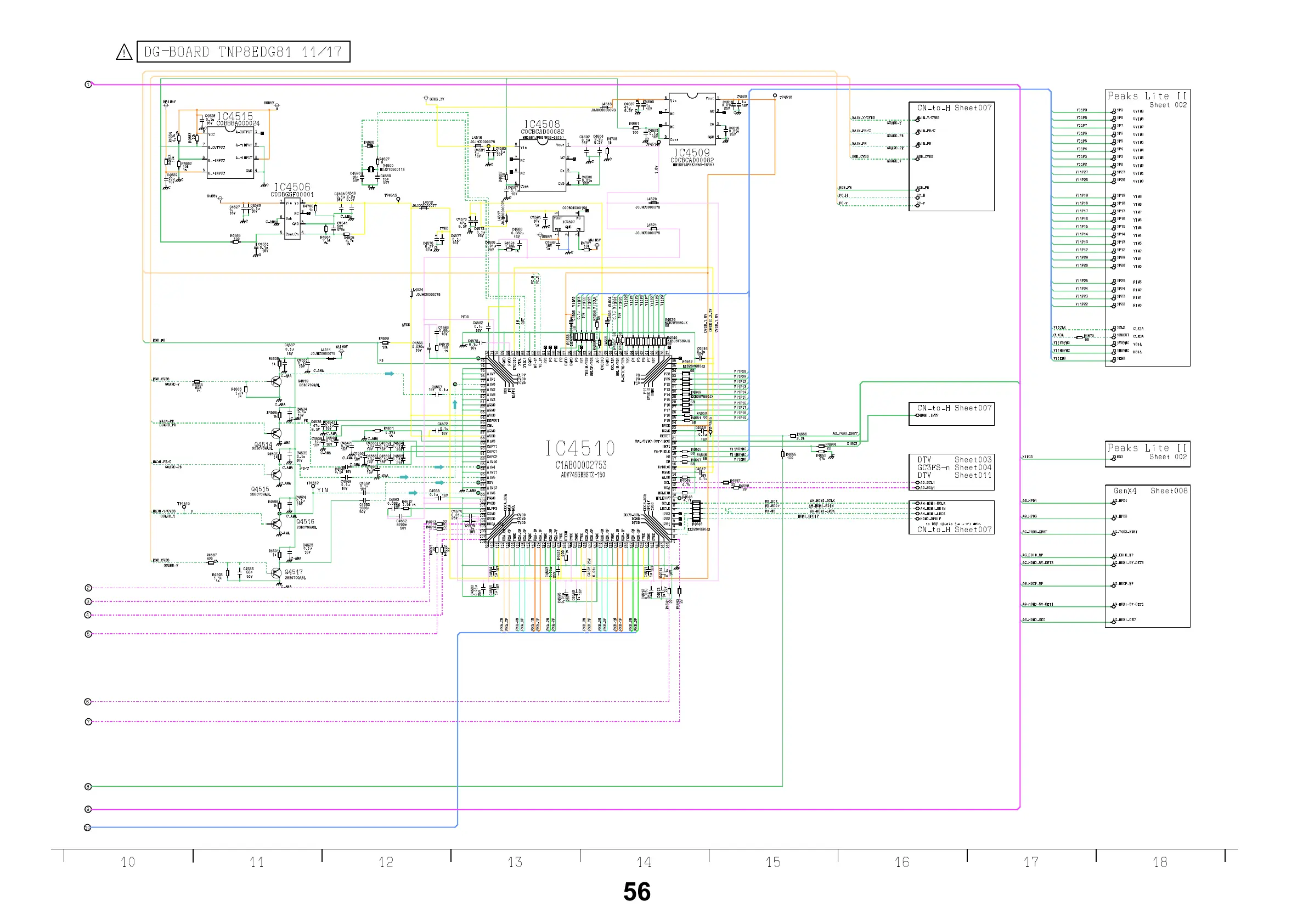1303x924 pixels.
Task: Click the page number 56
Action: pos(636,892)
